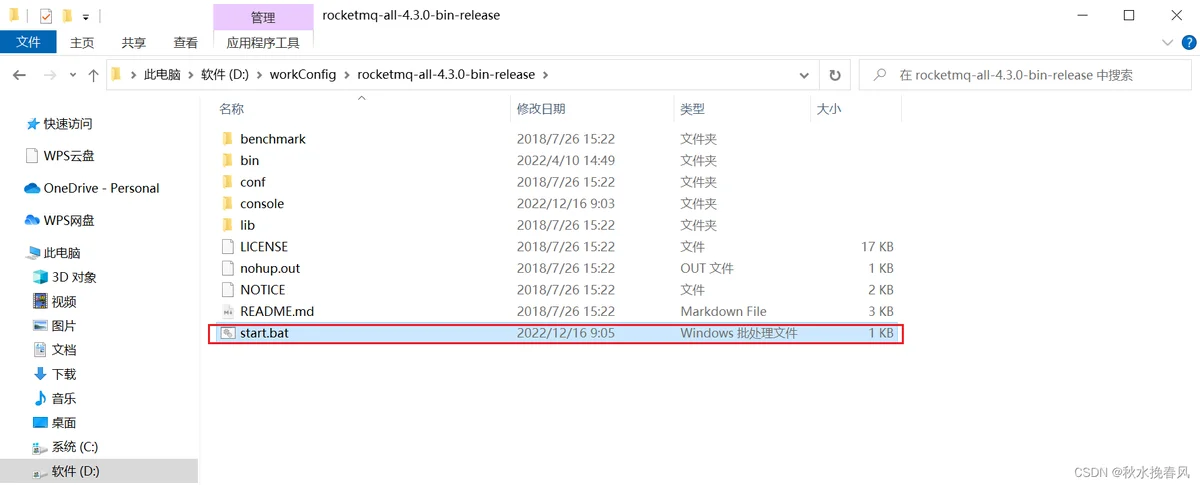
Task: Click the up-directory arrow button
Action: [x=93, y=75]
